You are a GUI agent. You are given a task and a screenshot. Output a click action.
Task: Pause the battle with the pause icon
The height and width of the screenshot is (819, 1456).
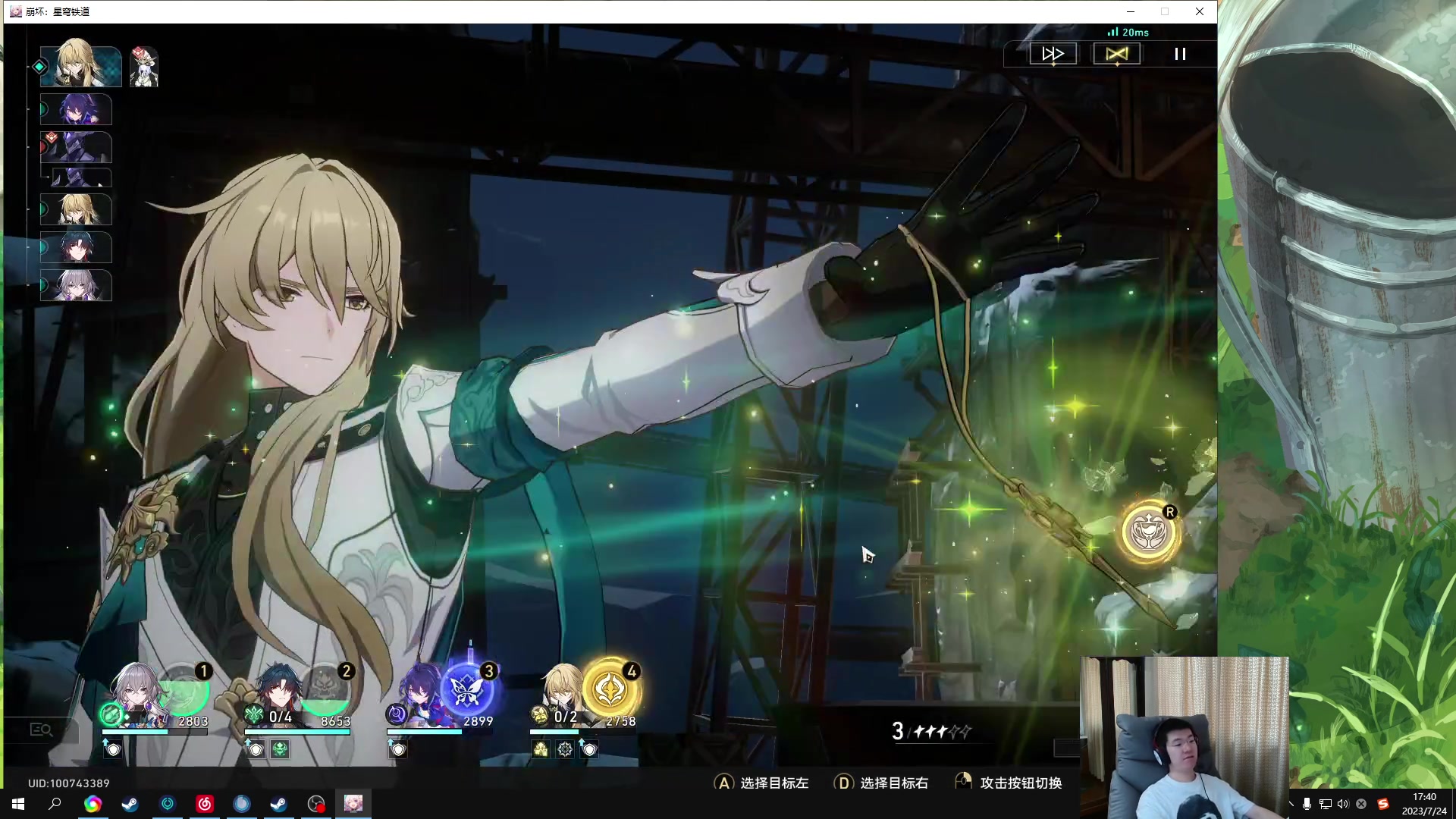click(x=1180, y=54)
